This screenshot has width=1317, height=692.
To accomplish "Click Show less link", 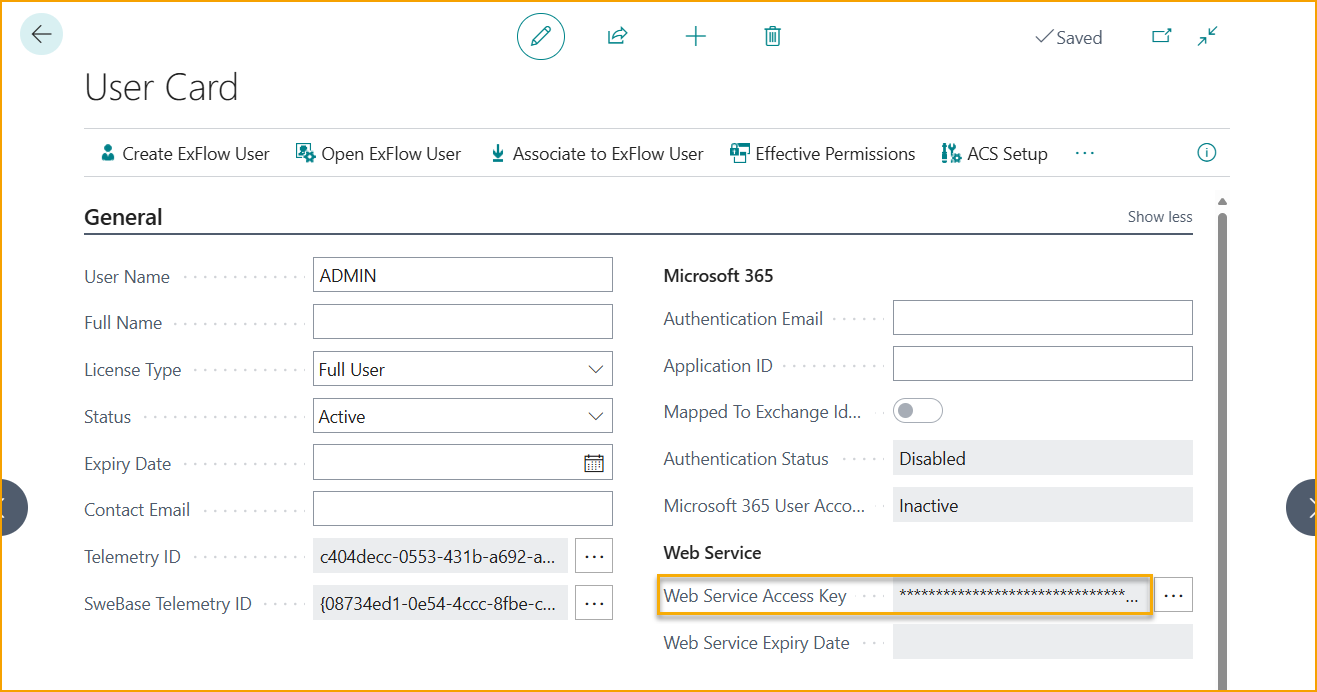I will tap(1160, 217).
